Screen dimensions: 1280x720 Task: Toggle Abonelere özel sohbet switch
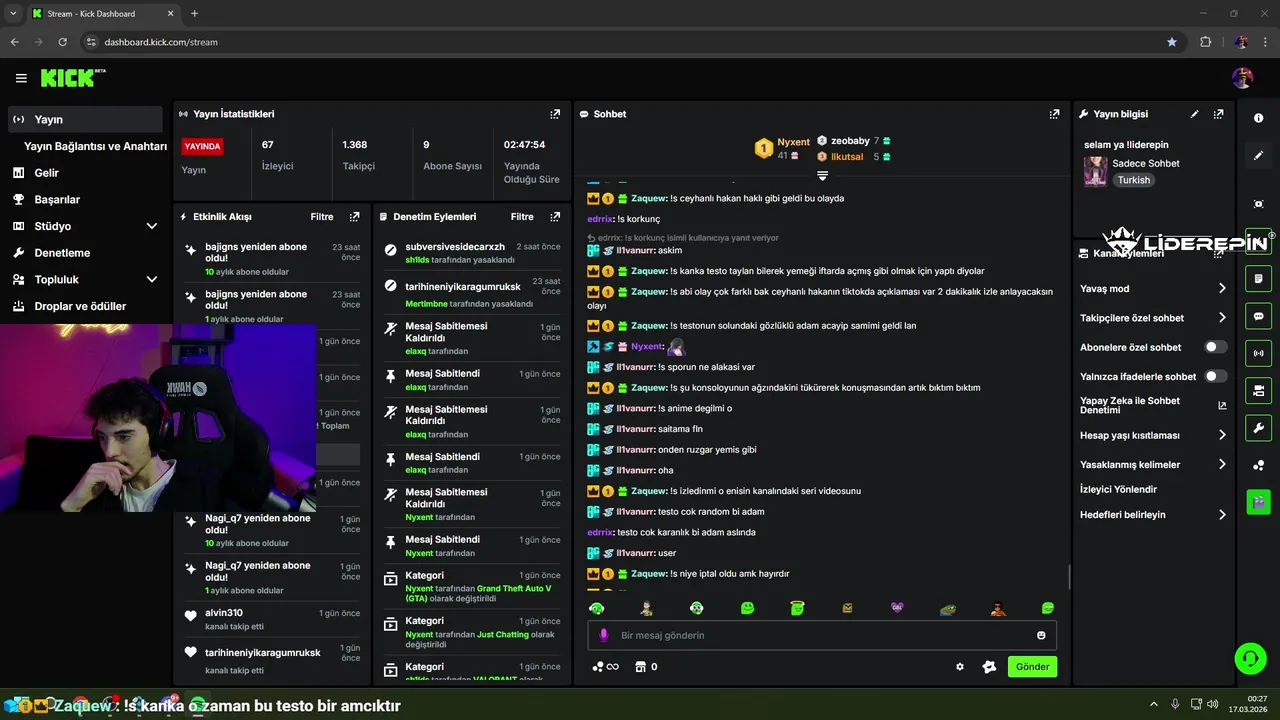[1215, 347]
